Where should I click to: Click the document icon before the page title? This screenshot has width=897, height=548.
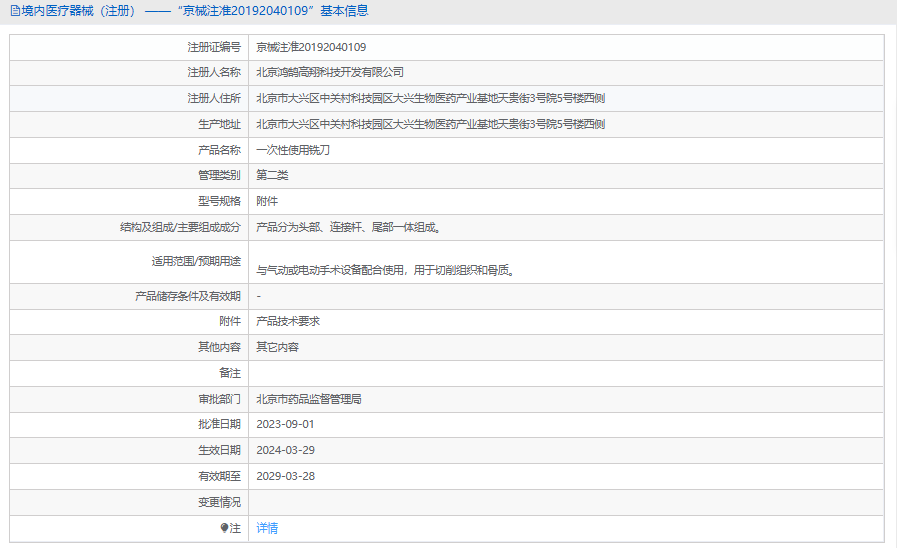click(x=15, y=11)
